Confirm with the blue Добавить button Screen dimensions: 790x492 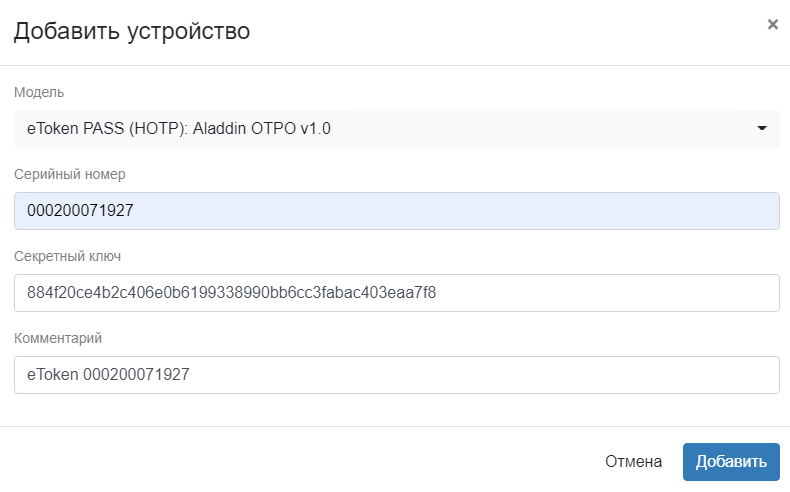(x=731, y=461)
